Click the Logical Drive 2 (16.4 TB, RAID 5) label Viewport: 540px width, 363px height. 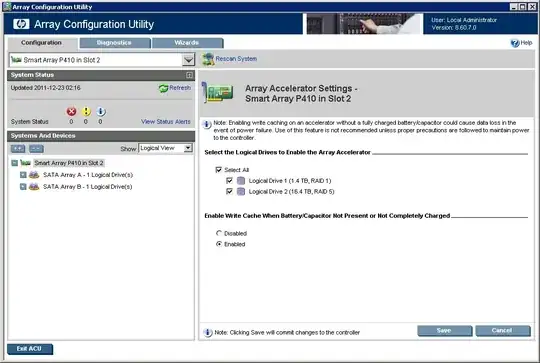click(291, 191)
